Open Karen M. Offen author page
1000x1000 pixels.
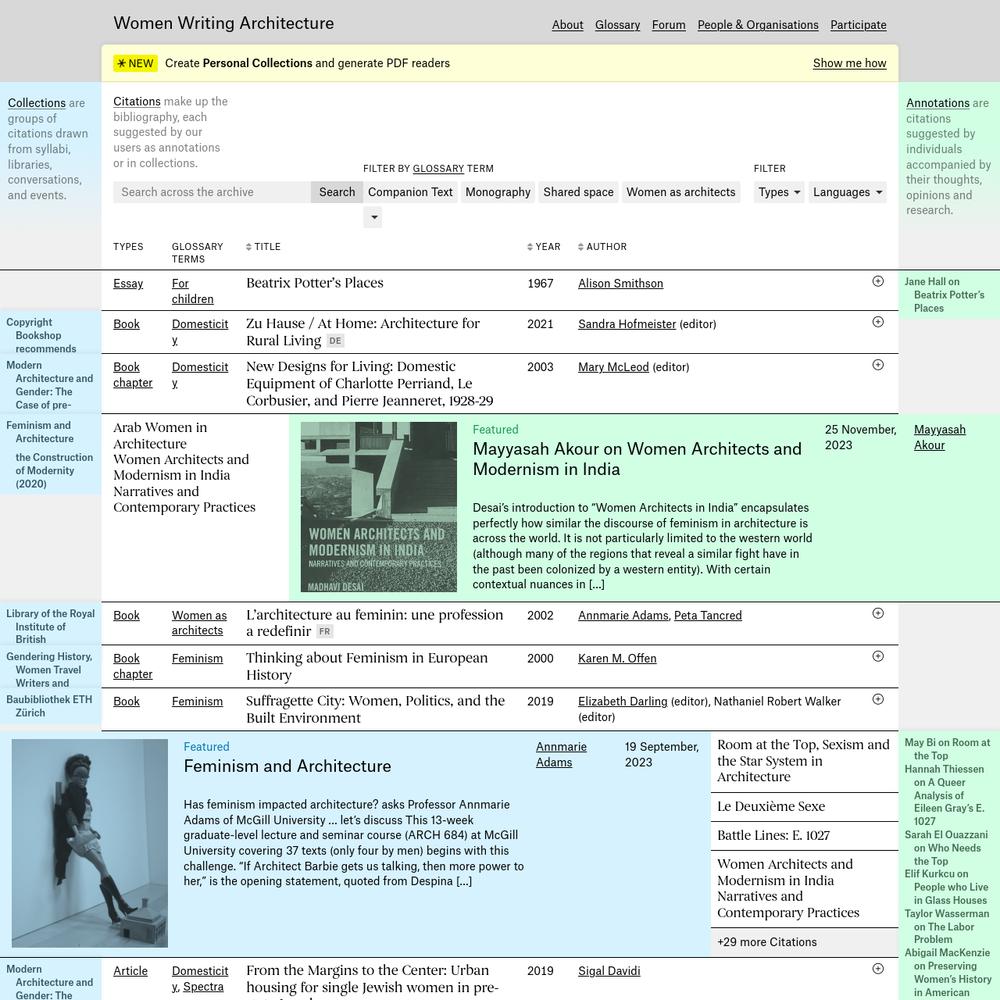[x=617, y=658]
